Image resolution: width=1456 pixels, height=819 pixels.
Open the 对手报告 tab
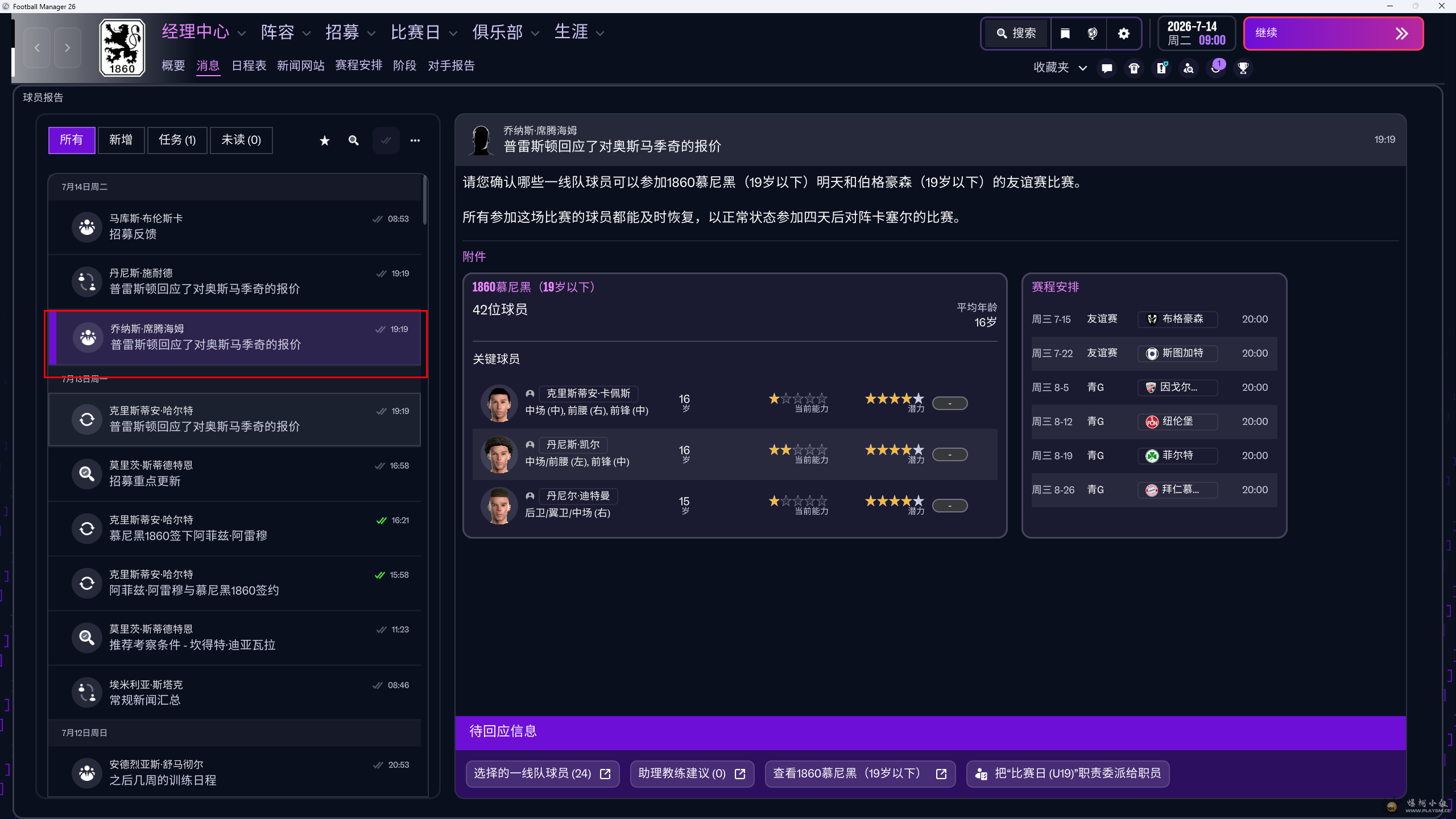[x=451, y=66]
